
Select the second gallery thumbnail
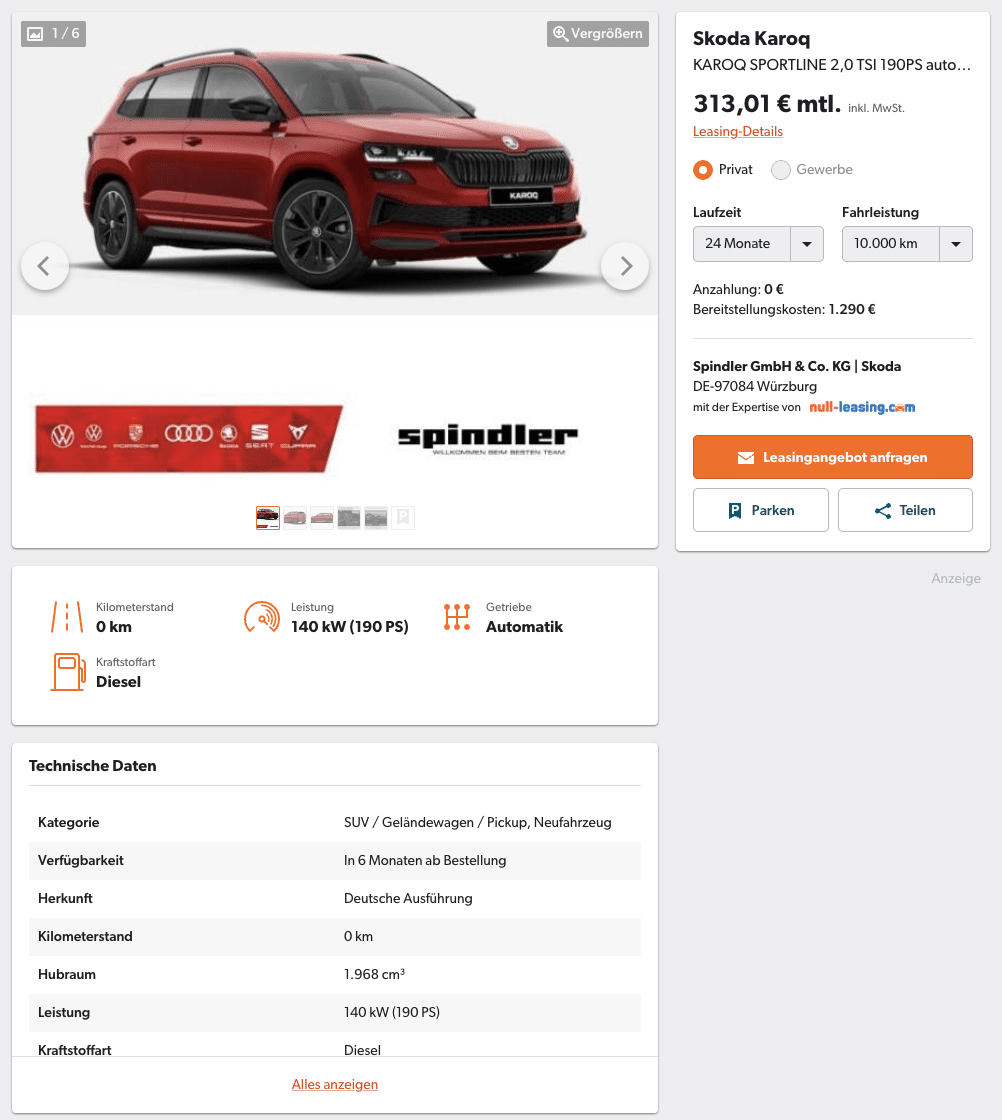tap(295, 517)
